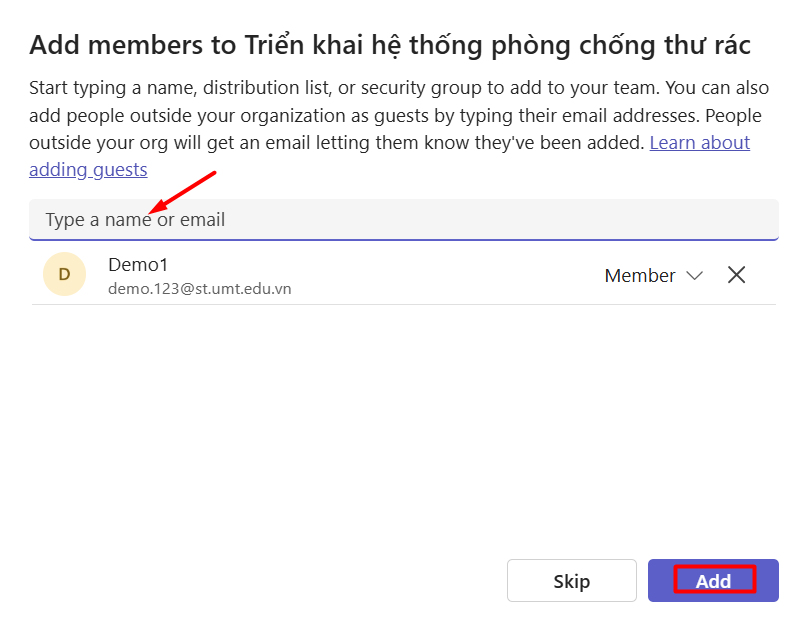This screenshot has height=627, width=807.
Task: Expand the Member role chevron arrow
Action: [695, 276]
